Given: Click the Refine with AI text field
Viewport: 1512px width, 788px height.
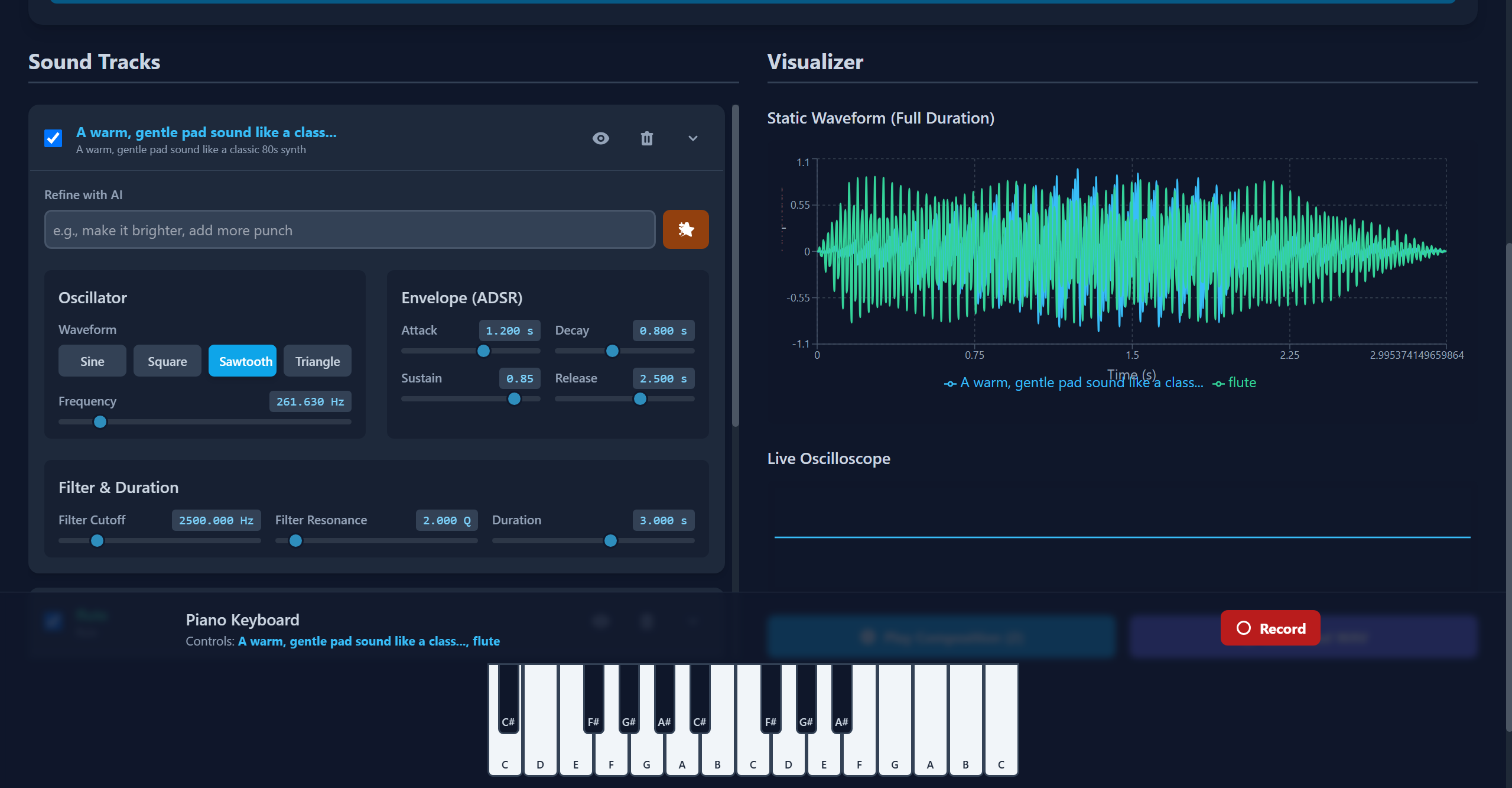Looking at the screenshot, I should (x=350, y=230).
